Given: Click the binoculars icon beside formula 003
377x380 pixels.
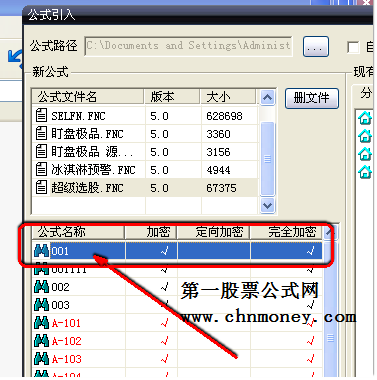Looking at the screenshot, I should (x=41, y=305).
